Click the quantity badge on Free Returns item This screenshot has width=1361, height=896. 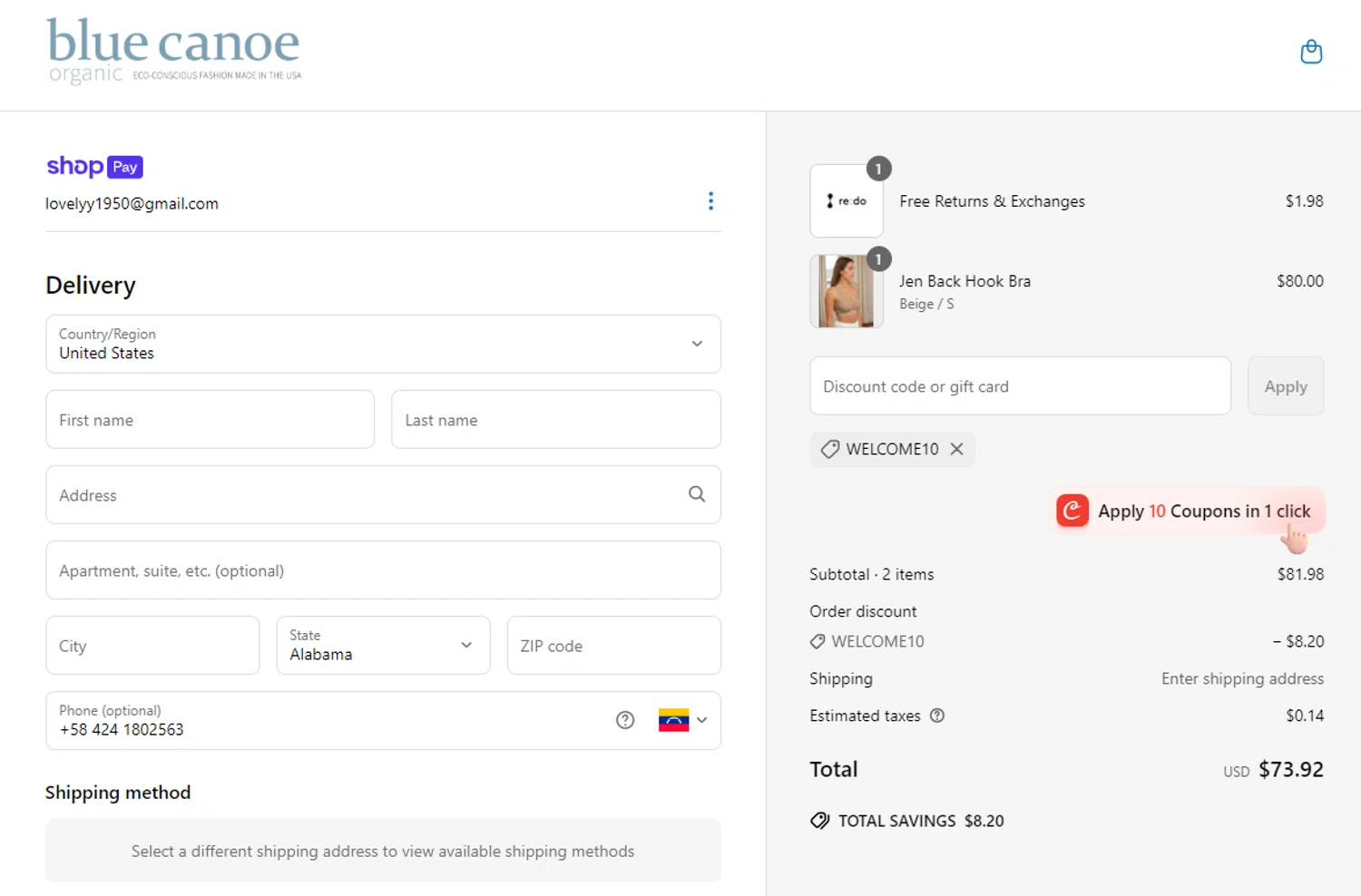(x=878, y=169)
